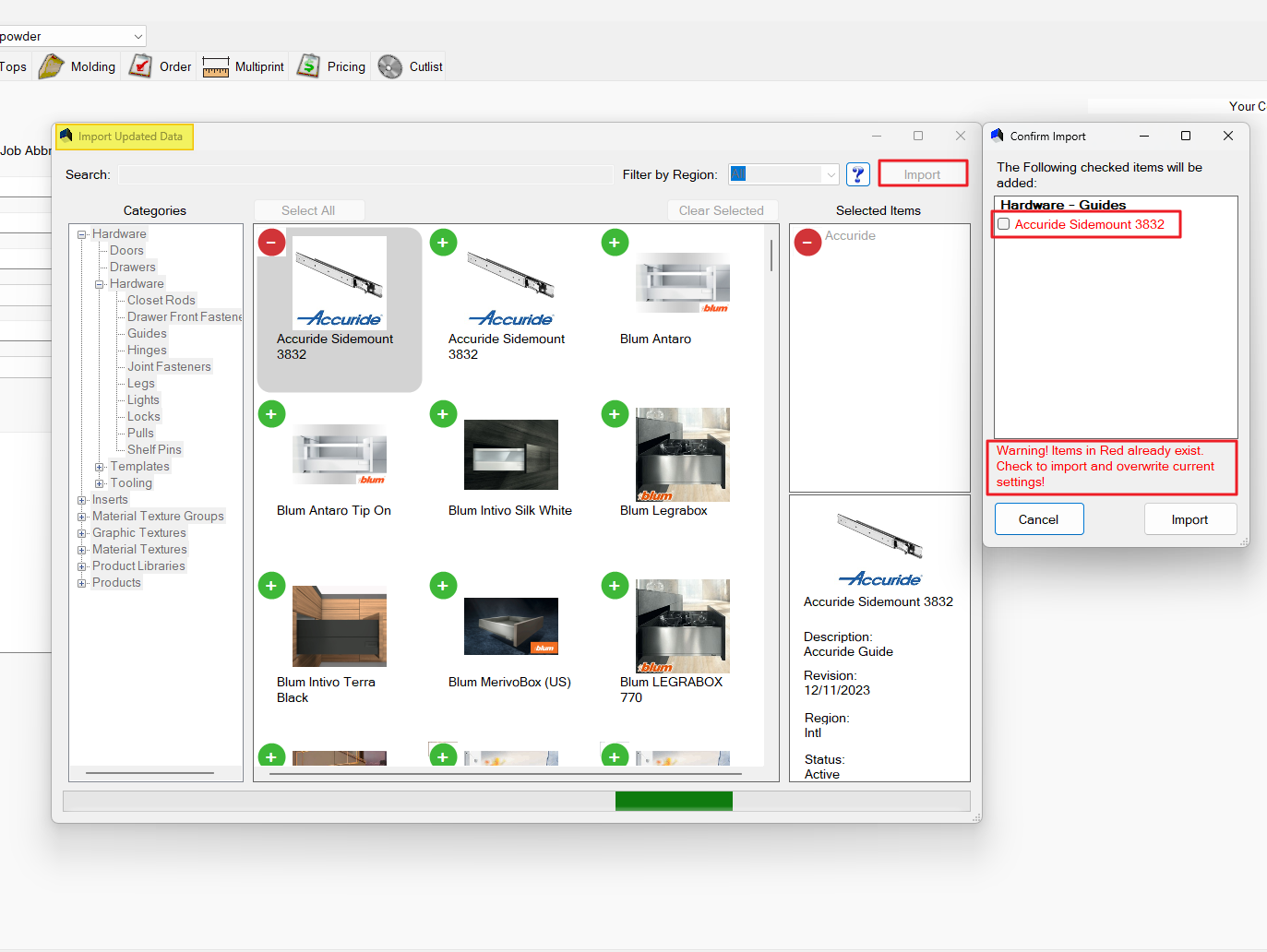Viewport: 1267px width, 952px height.
Task: Select the Shelf Pins category
Action: pos(154,450)
